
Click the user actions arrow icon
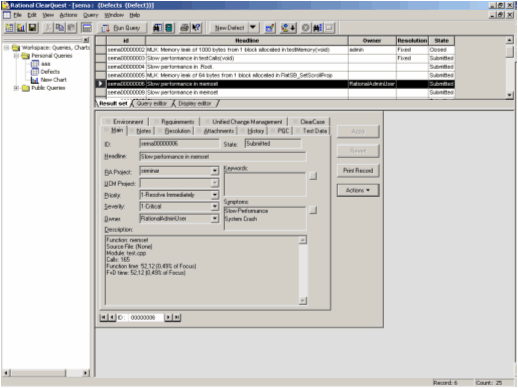tap(288, 28)
